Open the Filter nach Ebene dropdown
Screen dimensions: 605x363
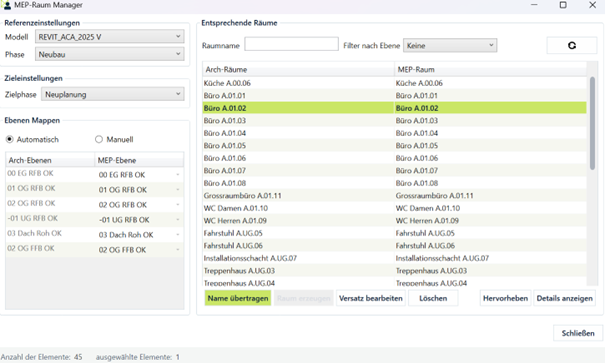pos(450,46)
